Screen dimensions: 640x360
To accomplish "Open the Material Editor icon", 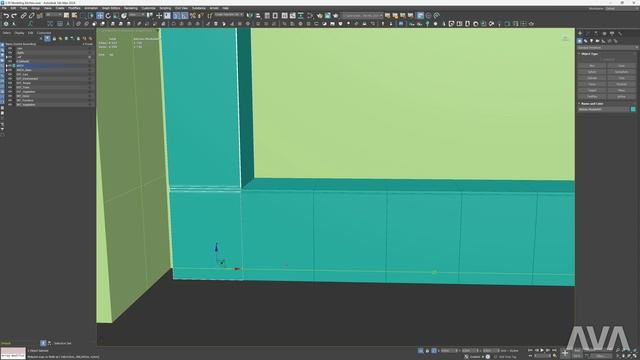I will pyautogui.click(x=310, y=16).
